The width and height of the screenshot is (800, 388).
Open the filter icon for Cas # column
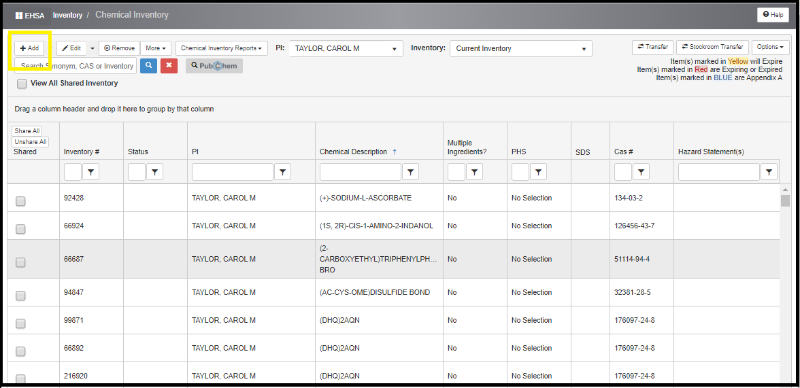coord(641,173)
